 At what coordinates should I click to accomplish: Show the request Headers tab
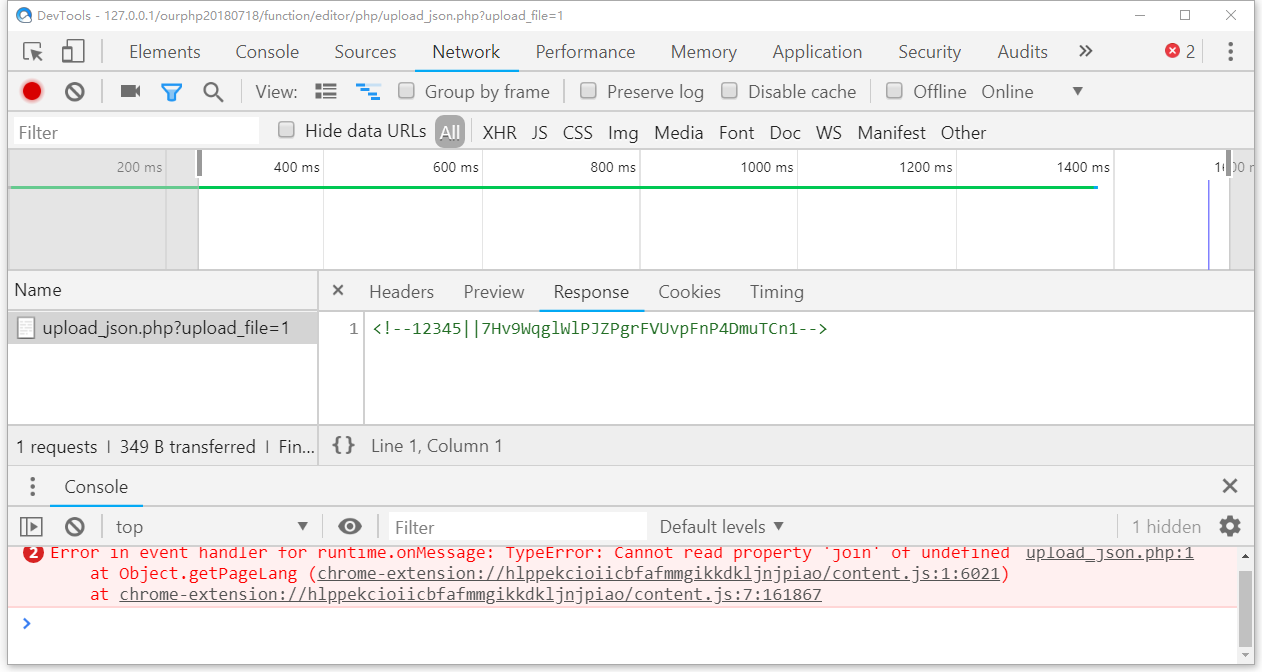click(401, 291)
